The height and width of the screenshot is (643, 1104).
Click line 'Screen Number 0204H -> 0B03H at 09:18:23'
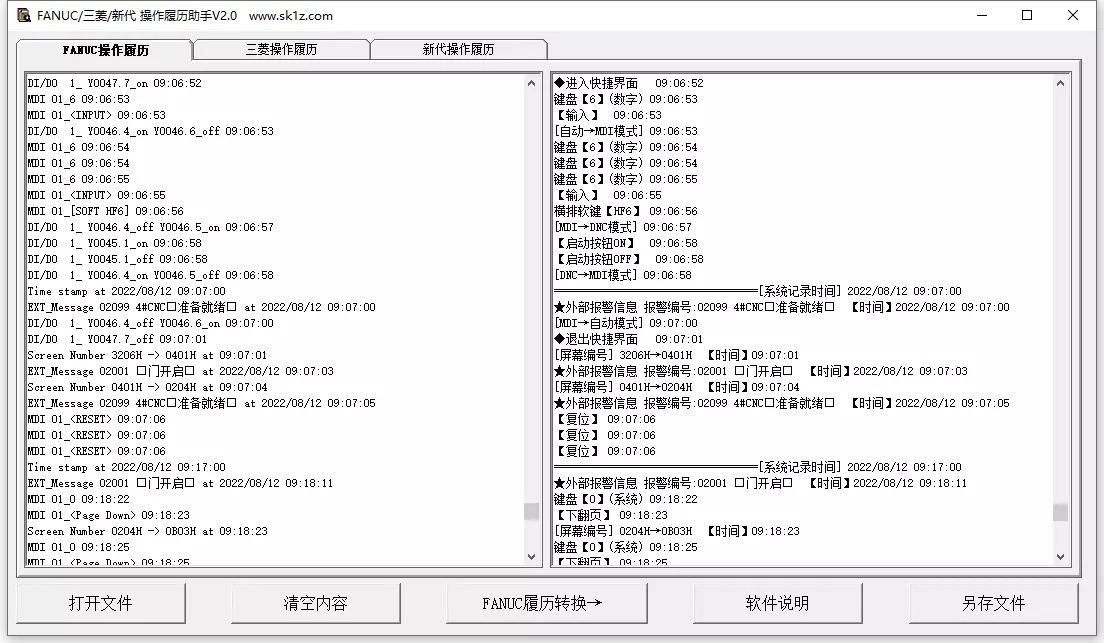click(147, 531)
